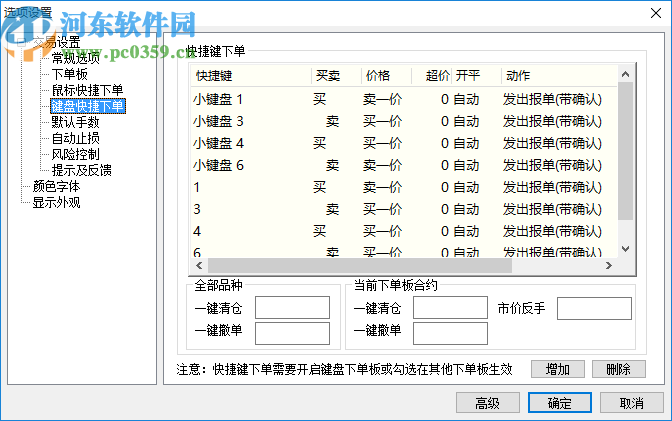672x421 pixels.
Task: Click 卖一价 price in 小键盘 1 row
Action: click(x=382, y=99)
